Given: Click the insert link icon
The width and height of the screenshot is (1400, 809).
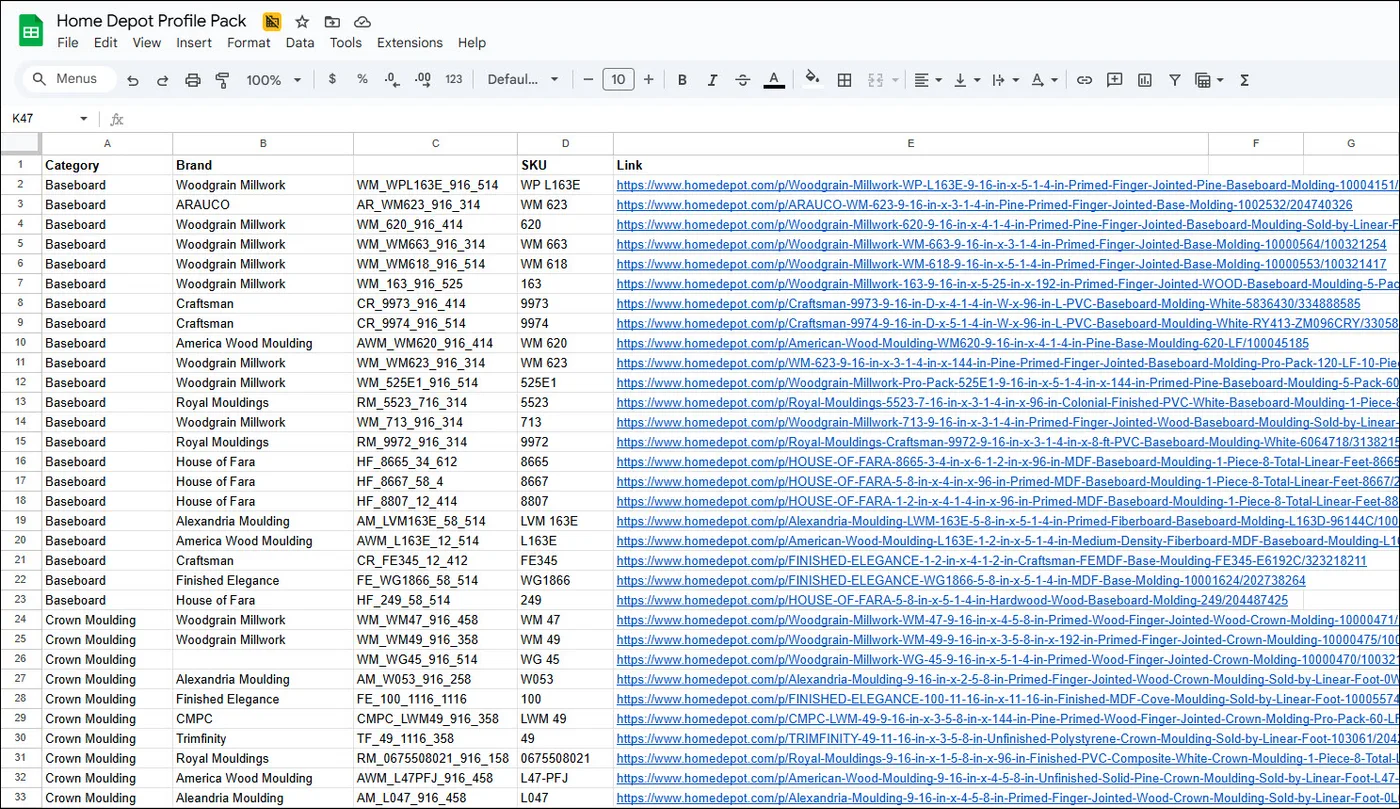Looking at the screenshot, I should click(x=1084, y=79).
